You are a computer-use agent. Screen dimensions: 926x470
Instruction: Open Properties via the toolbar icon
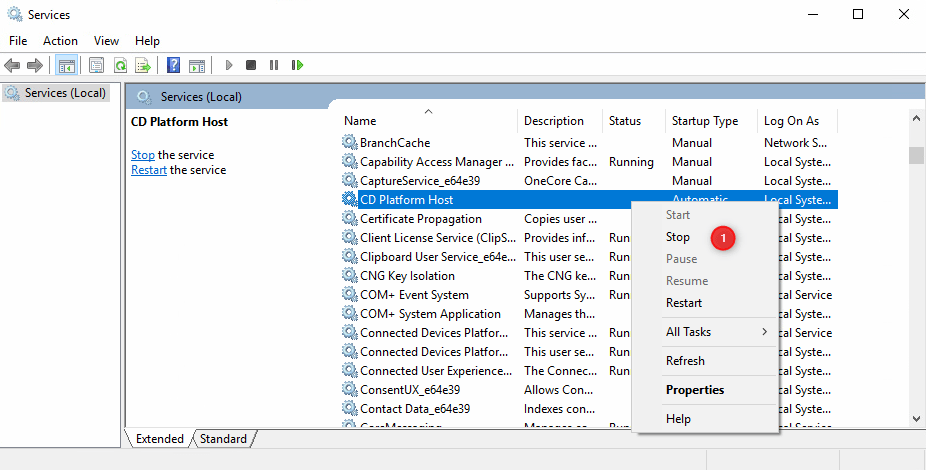click(x=97, y=65)
